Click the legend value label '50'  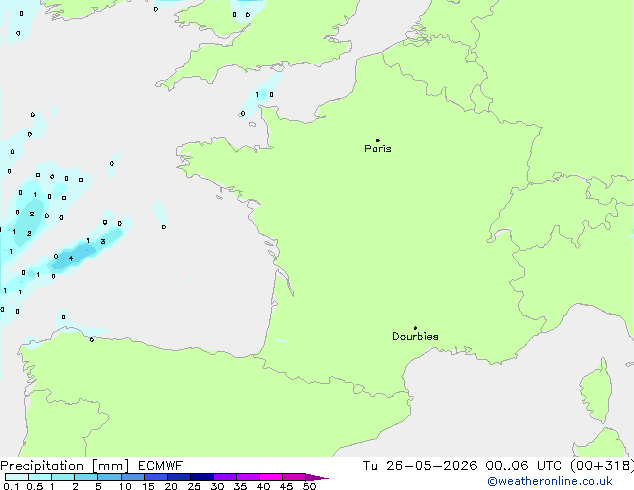click(x=309, y=486)
